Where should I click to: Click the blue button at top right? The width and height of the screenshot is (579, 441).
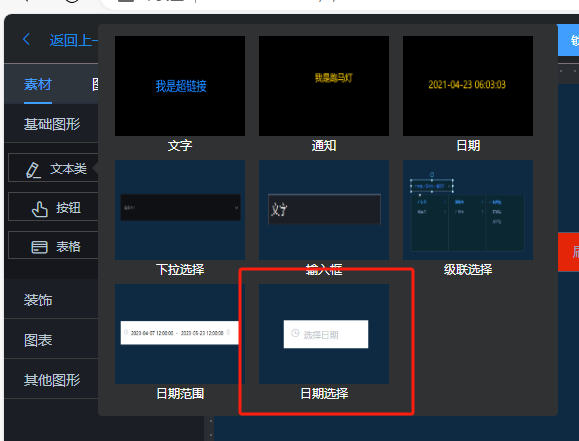[568, 40]
